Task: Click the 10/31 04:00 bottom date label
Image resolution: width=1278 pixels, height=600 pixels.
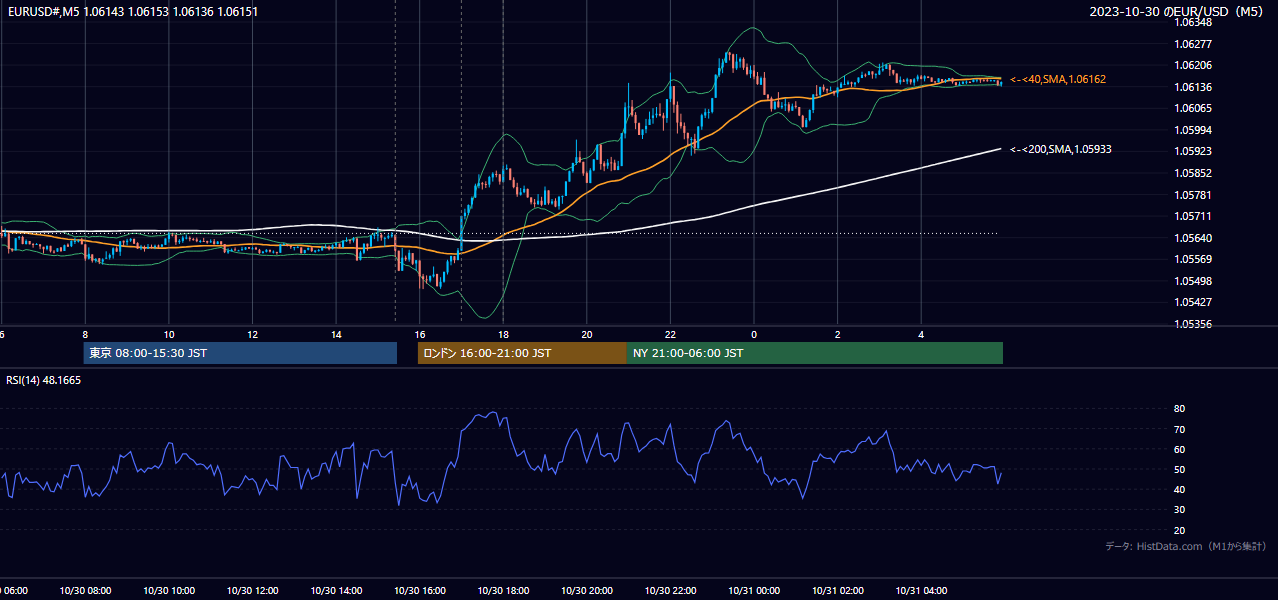Action: tap(921, 591)
